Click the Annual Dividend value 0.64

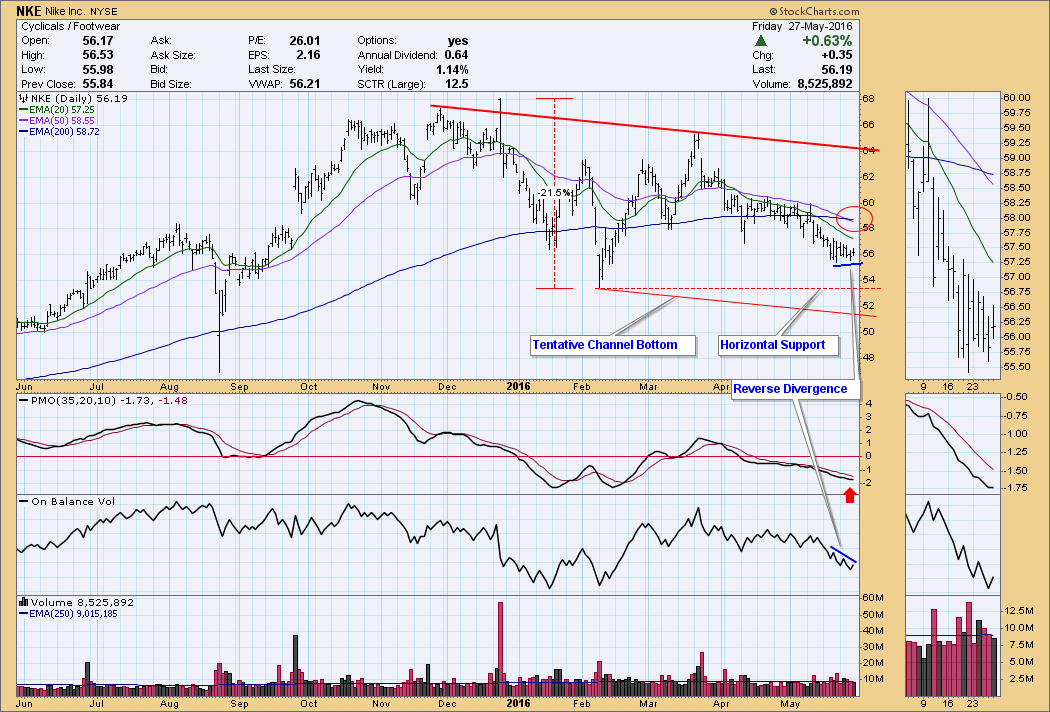point(457,55)
